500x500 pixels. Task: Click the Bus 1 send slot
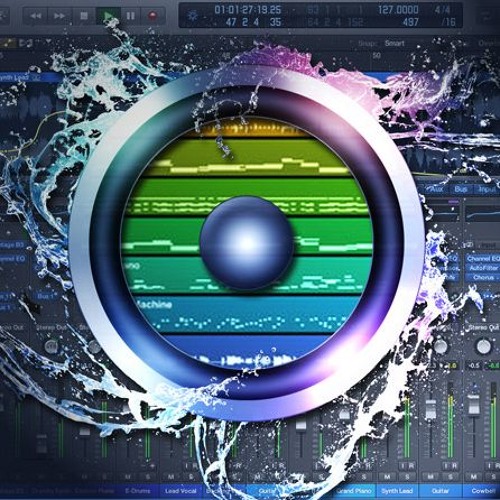[x=46, y=296]
